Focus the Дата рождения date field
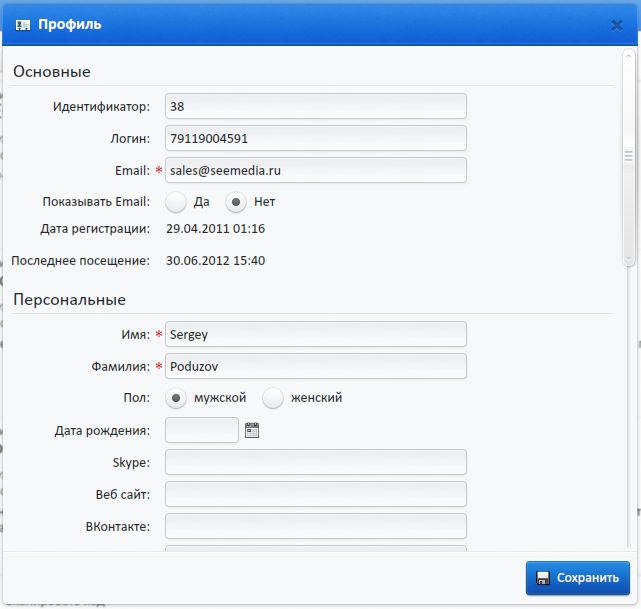This screenshot has width=641, height=609. (x=202, y=430)
